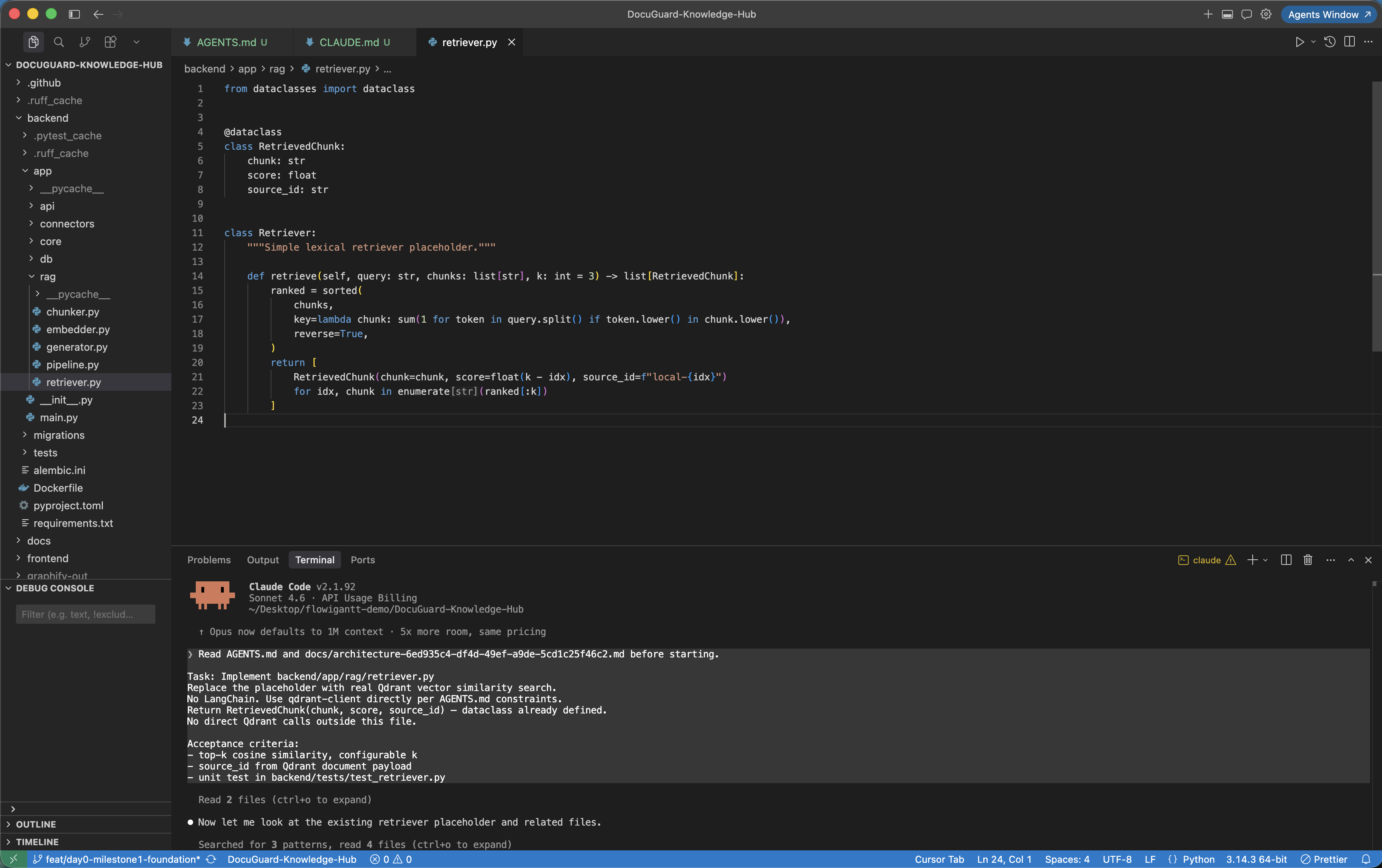Open the Source Control view icon
Screen dimensions: 1382x868
pyautogui.click(x=84, y=42)
